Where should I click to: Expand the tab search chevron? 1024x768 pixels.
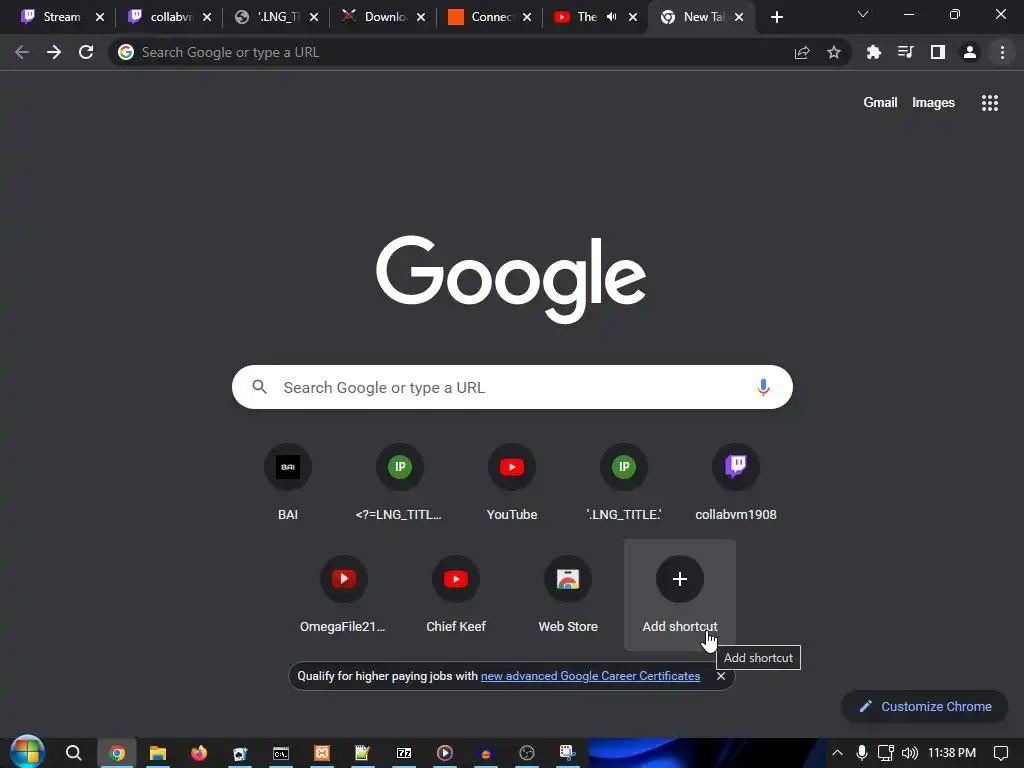(x=863, y=14)
